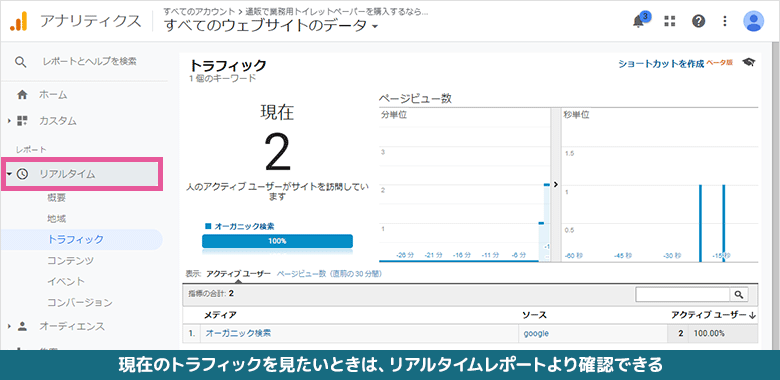Click the Google Analytics logo icon
Screen dimensions: 780x380
(x=19, y=21)
